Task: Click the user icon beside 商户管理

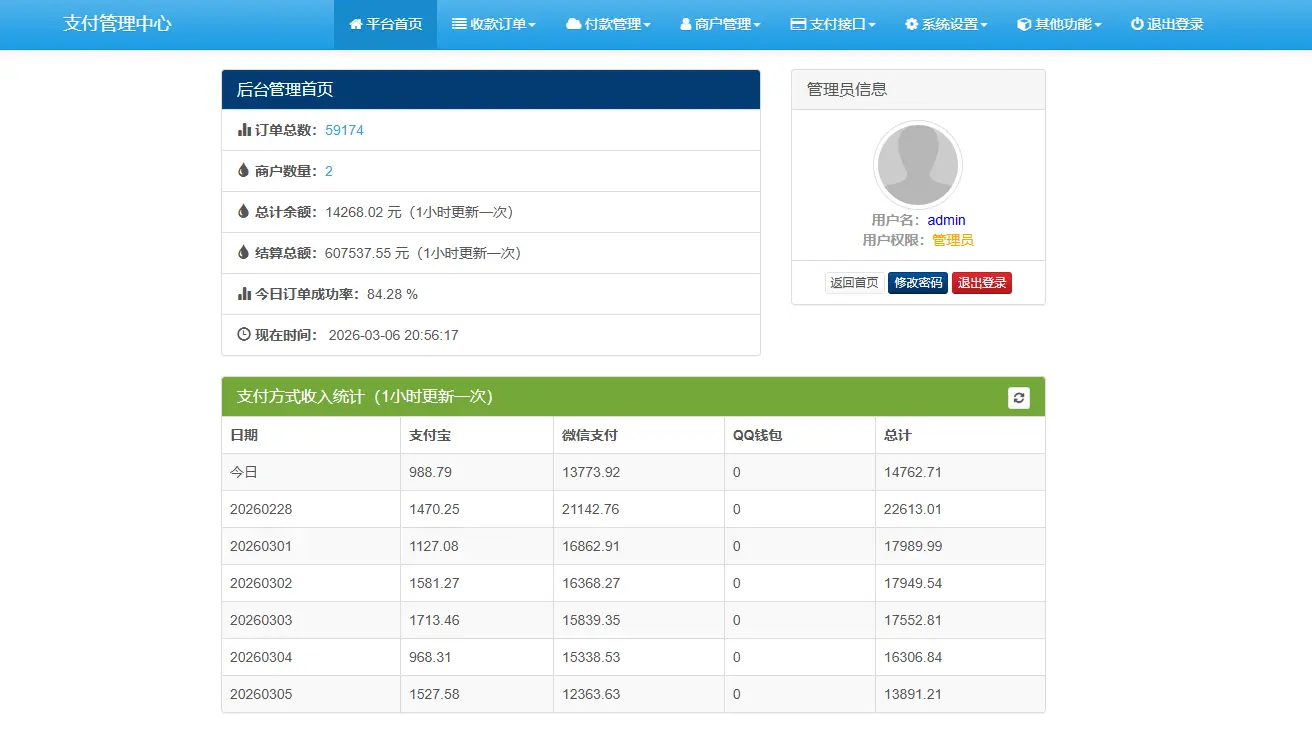Action: pyautogui.click(x=685, y=25)
